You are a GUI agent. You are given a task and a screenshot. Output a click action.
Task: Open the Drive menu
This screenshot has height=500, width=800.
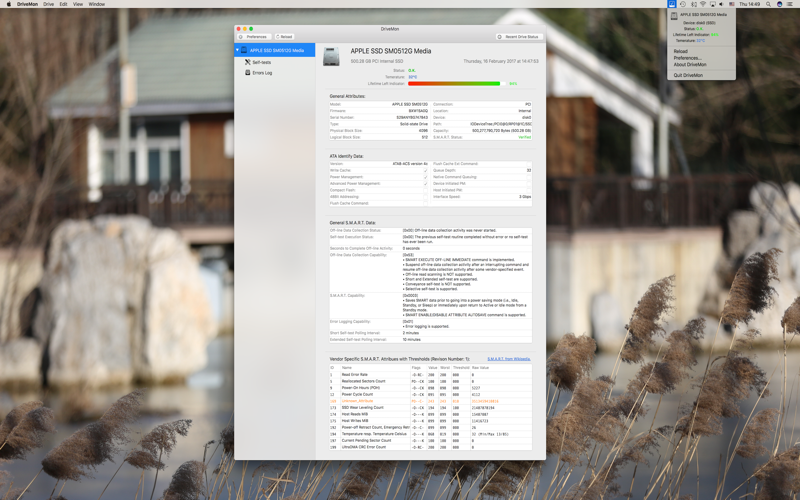click(48, 4)
